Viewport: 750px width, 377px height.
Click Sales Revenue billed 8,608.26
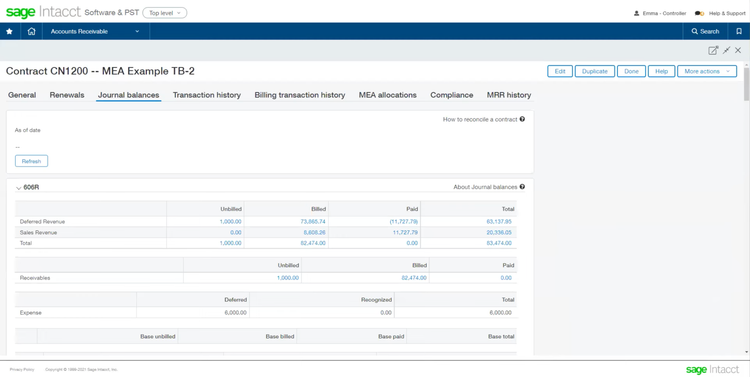315,233
